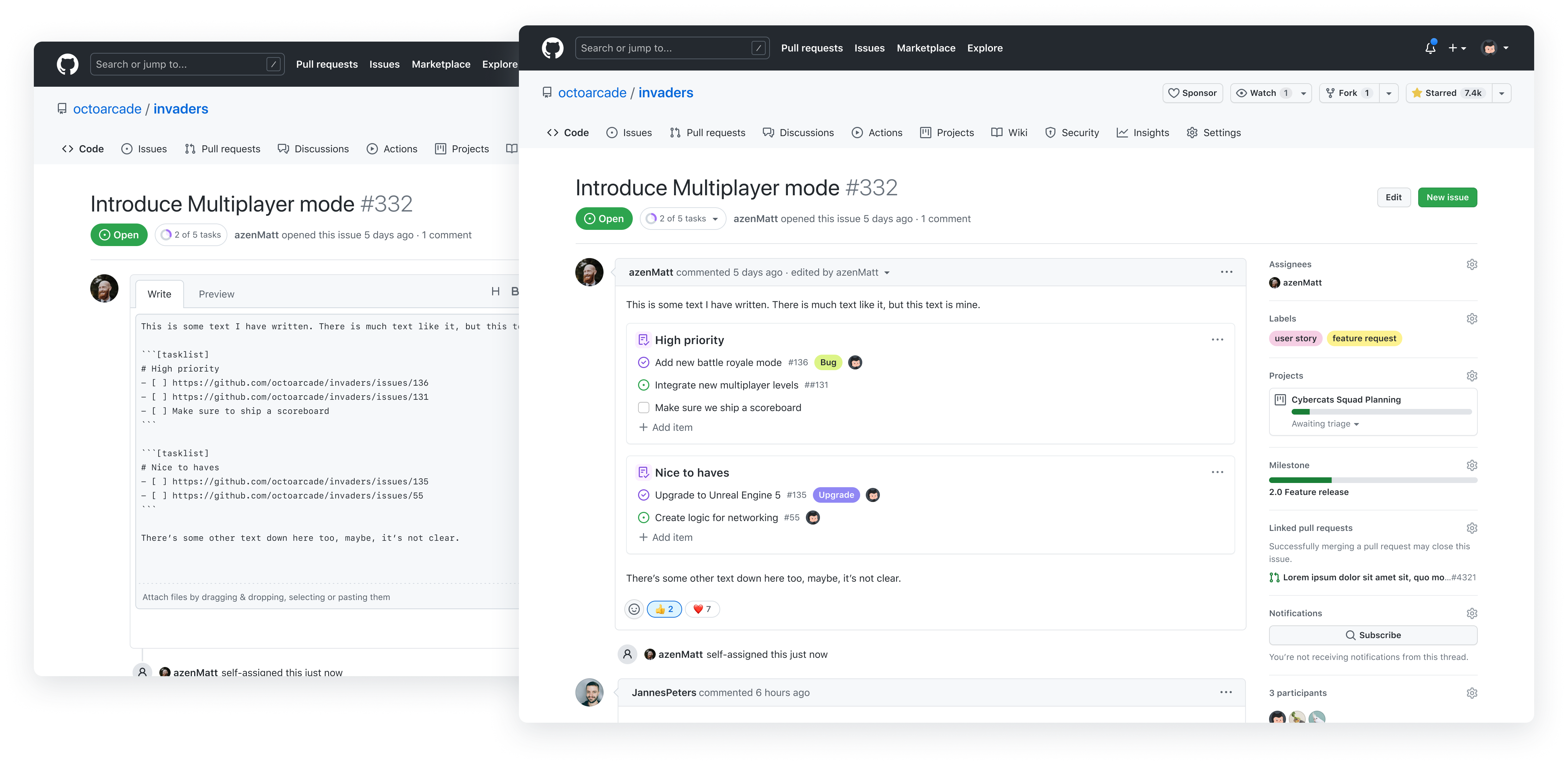This screenshot has height=765, width=1568.
Task: Check the scoreboard task checkbox
Action: 643,408
